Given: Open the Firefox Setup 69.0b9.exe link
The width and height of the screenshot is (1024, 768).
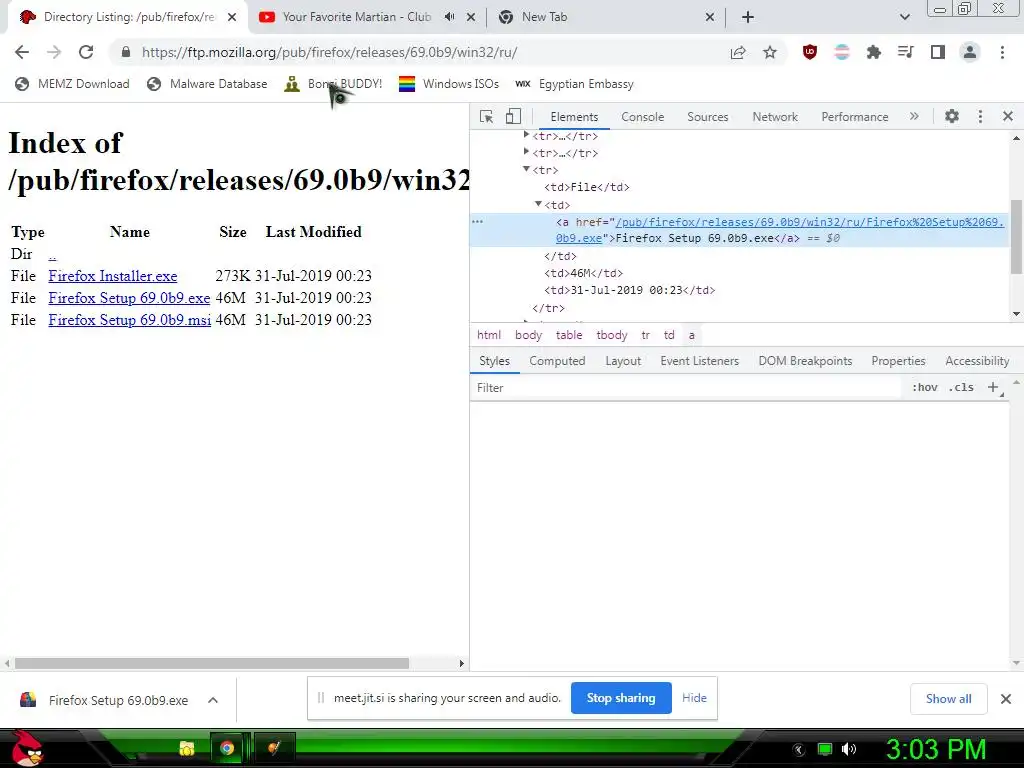Looking at the screenshot, I should coord(129,298).
